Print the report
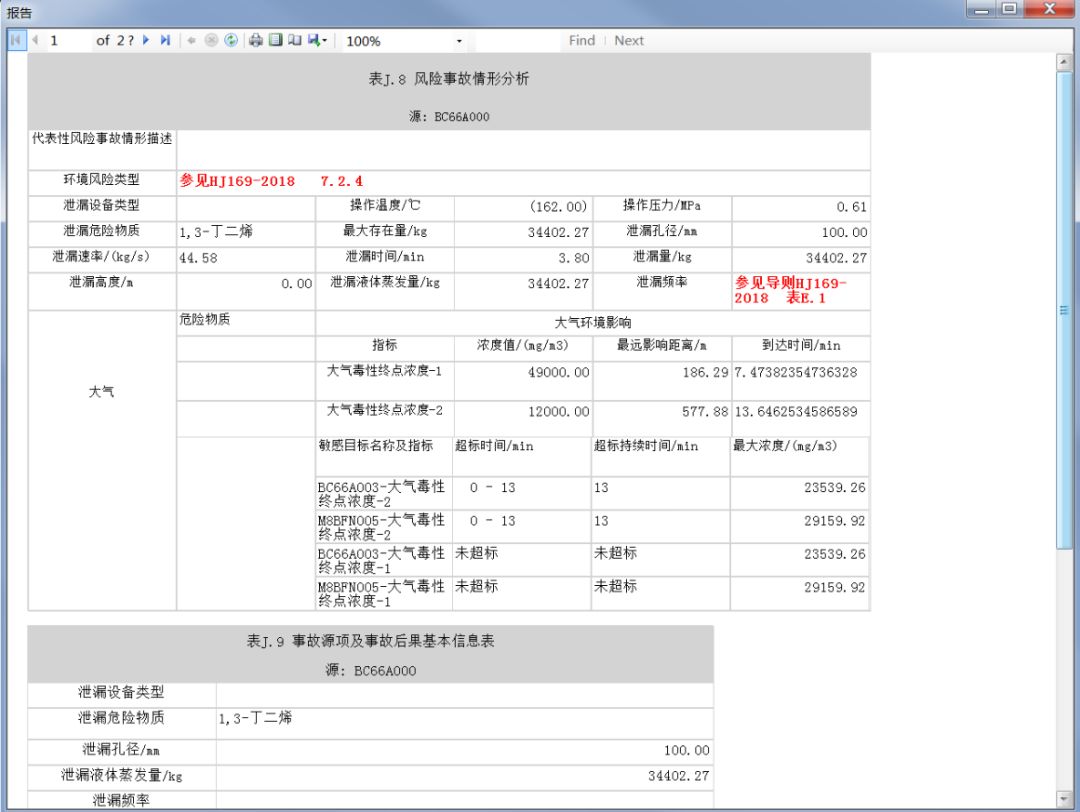The width and height of the screenshot is (1080, 812). [x=256, y=41]
